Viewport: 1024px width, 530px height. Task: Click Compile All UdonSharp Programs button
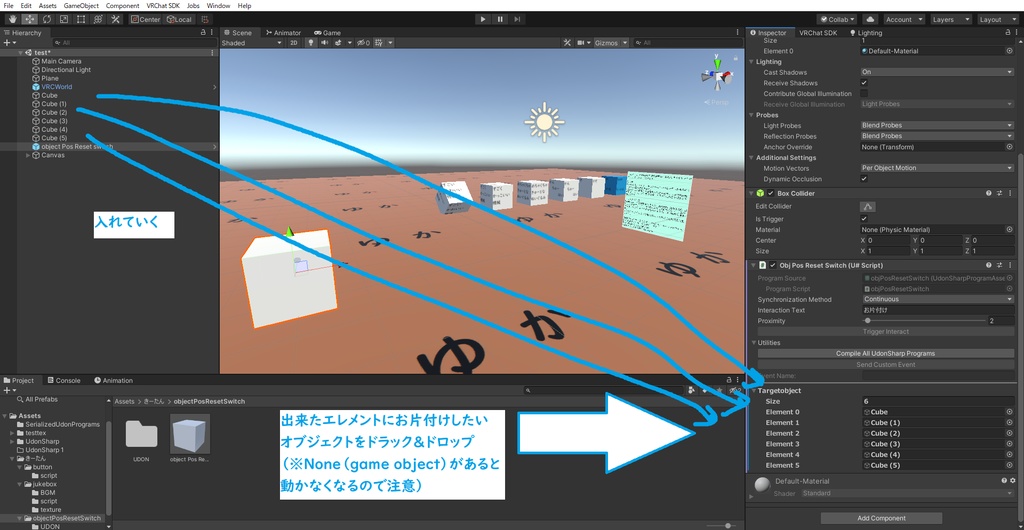click(886, 353)
